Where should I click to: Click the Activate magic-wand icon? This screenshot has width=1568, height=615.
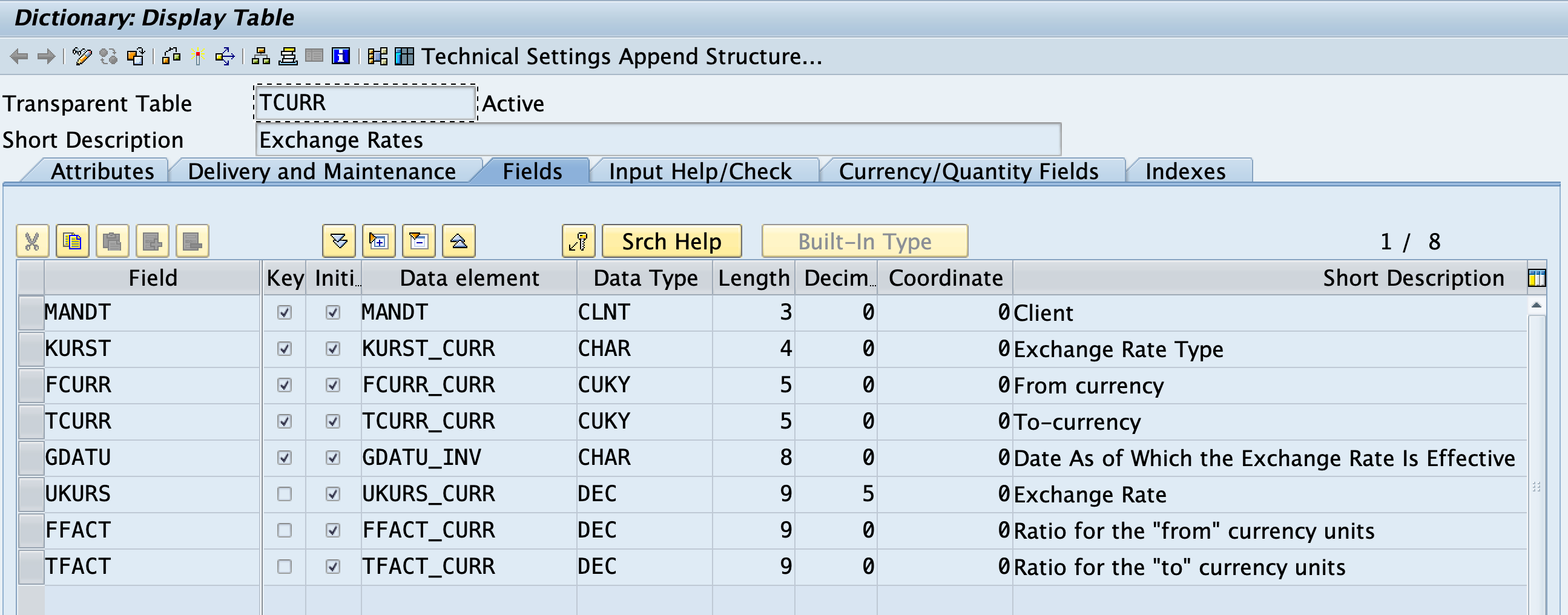click(197, 56)
